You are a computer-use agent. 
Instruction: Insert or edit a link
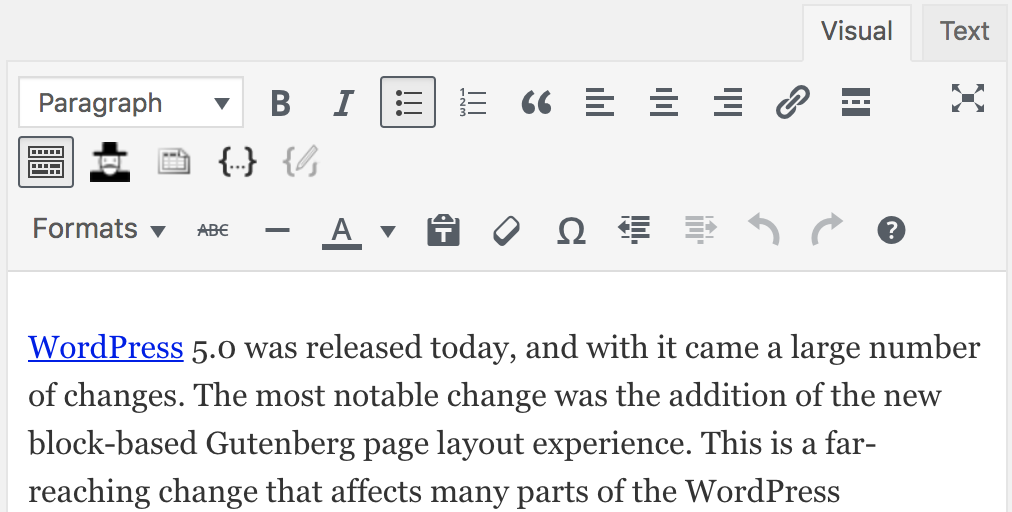click(x=792, y=103)
